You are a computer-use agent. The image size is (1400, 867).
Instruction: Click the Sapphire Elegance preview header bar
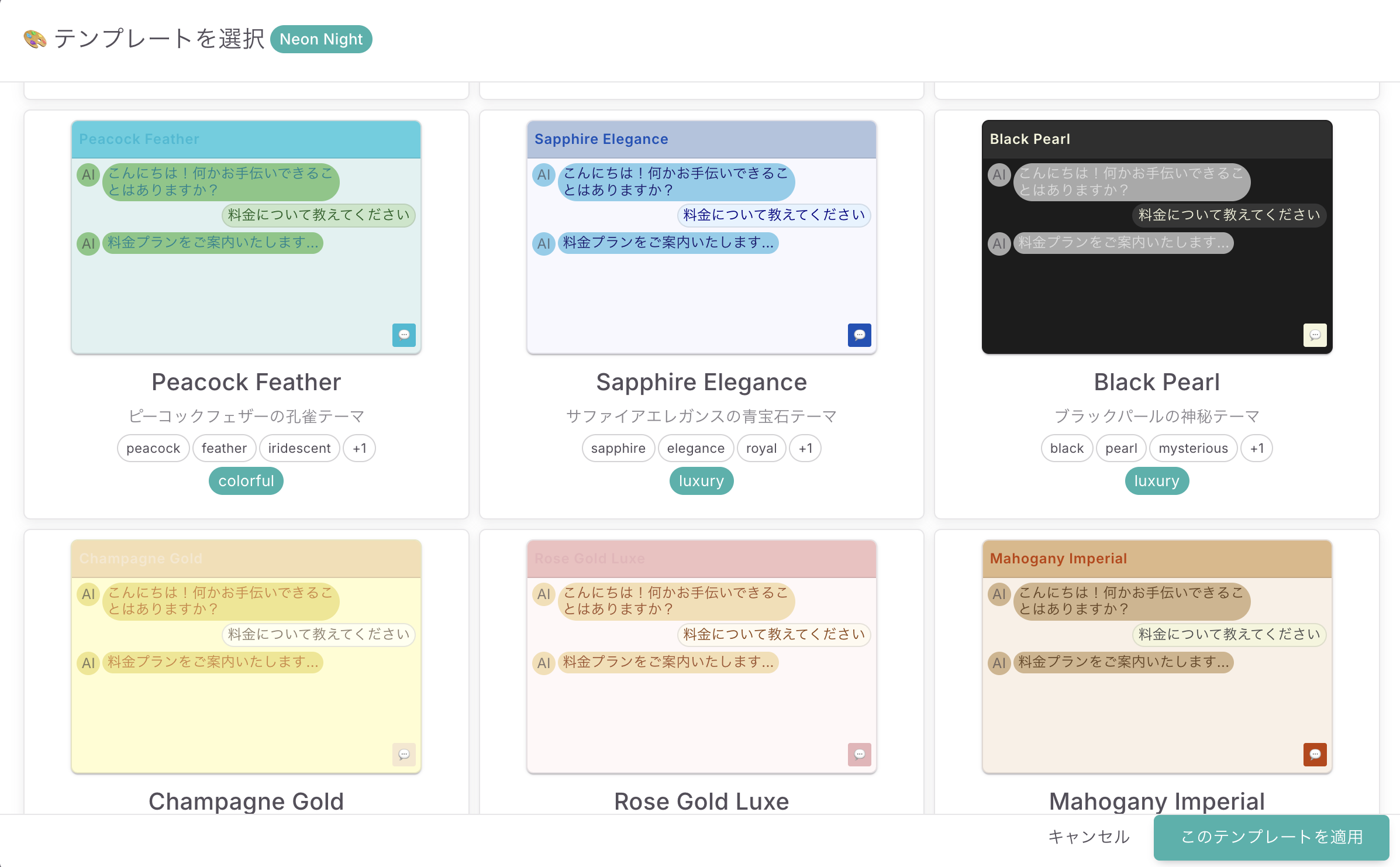[701, 139]
